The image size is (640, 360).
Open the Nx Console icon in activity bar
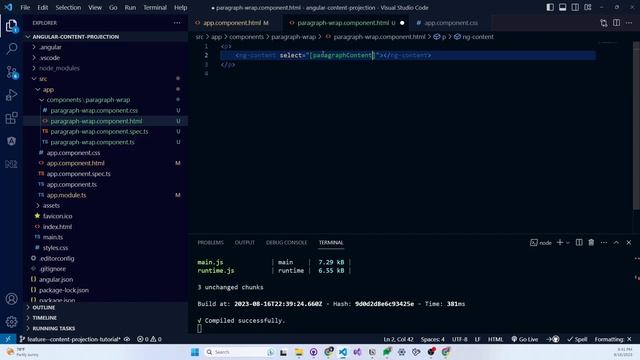(x=11, y=164)
